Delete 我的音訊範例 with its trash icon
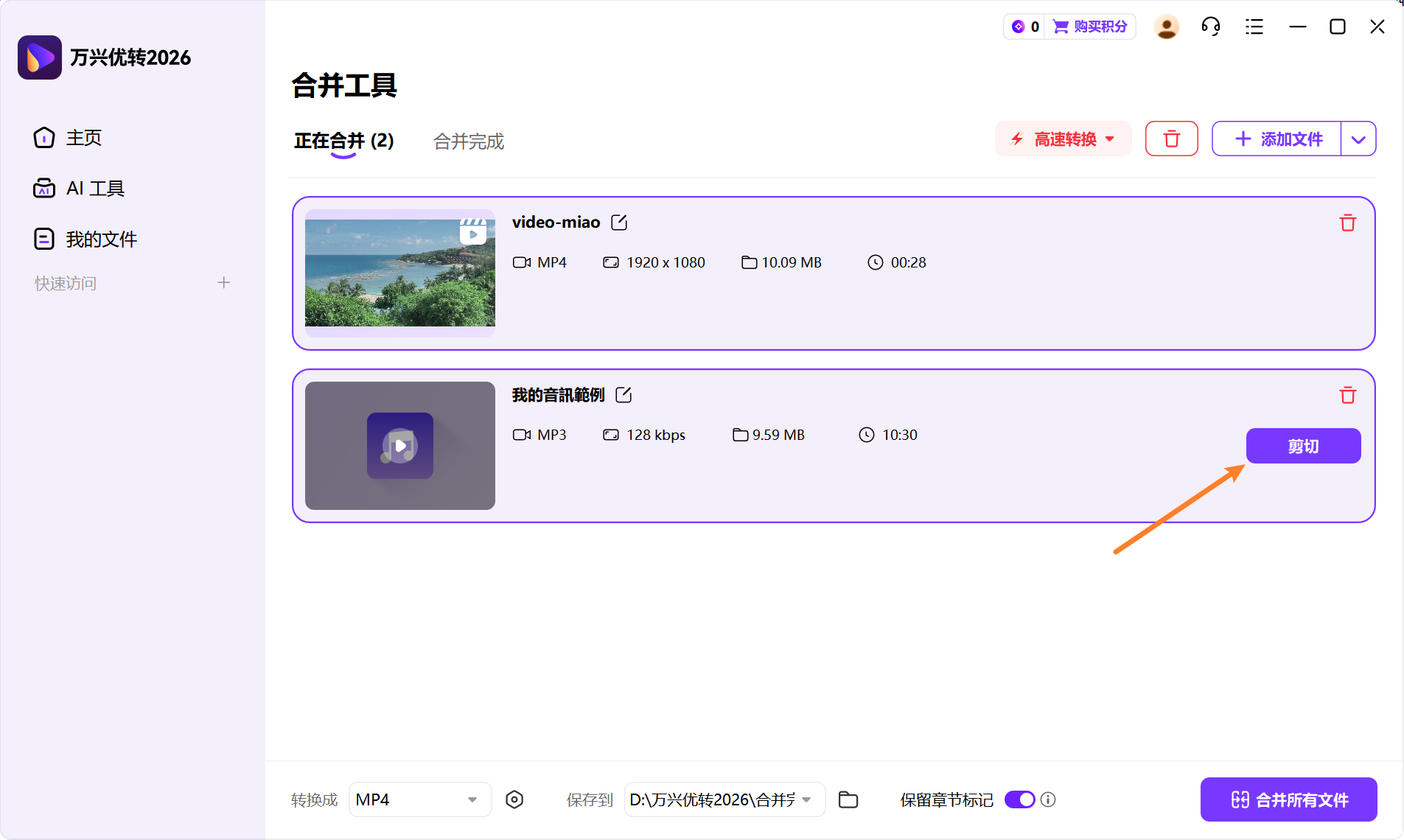The width and height of the screenshot is (1404, 840). (x=1348, y=395)
